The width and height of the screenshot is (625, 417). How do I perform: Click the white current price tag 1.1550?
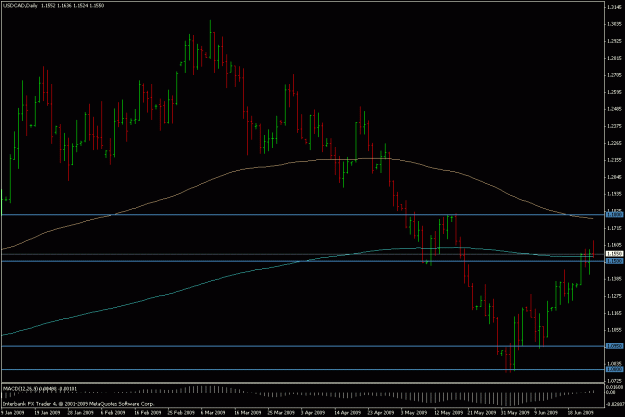coord(614,254)
